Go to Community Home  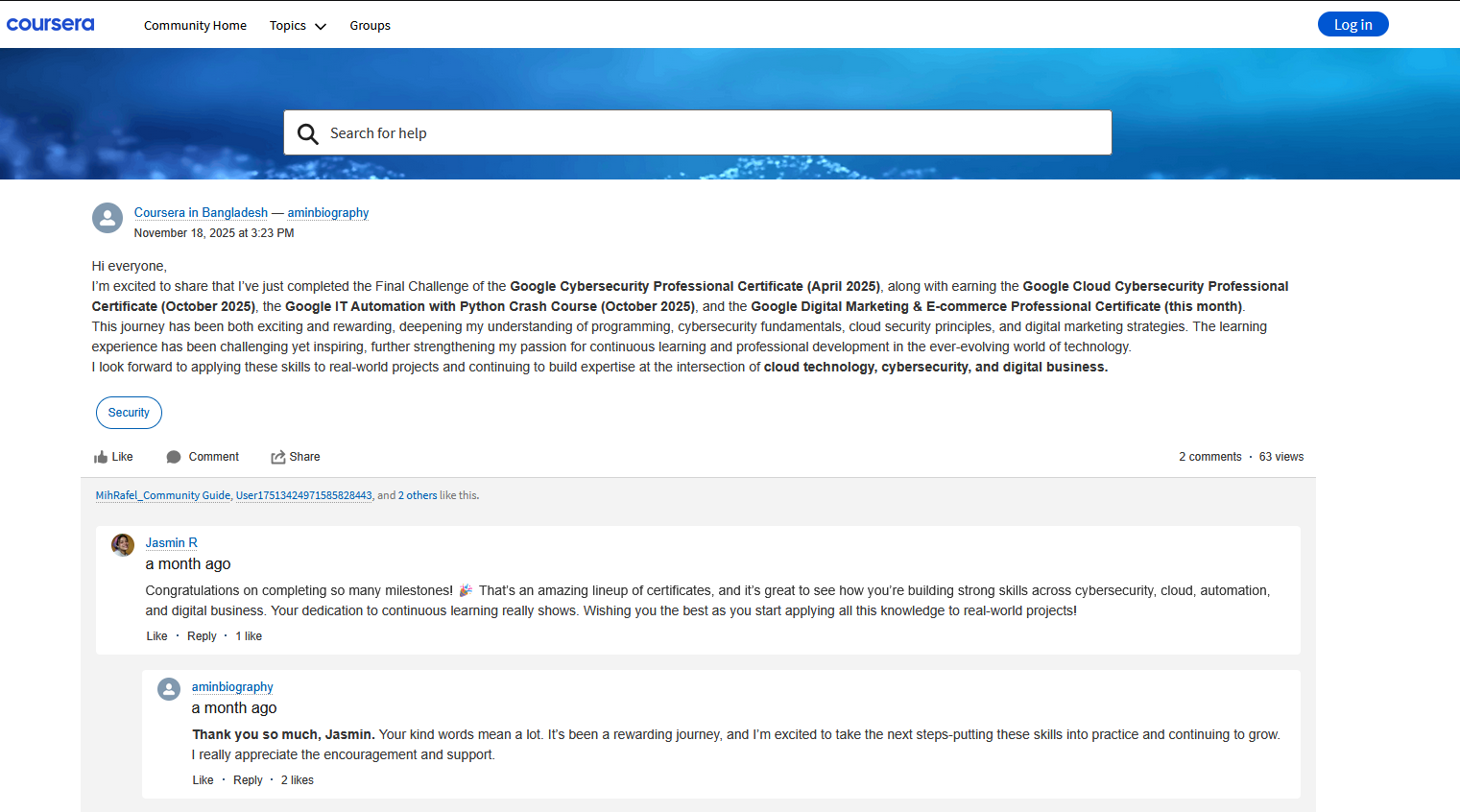195,26
